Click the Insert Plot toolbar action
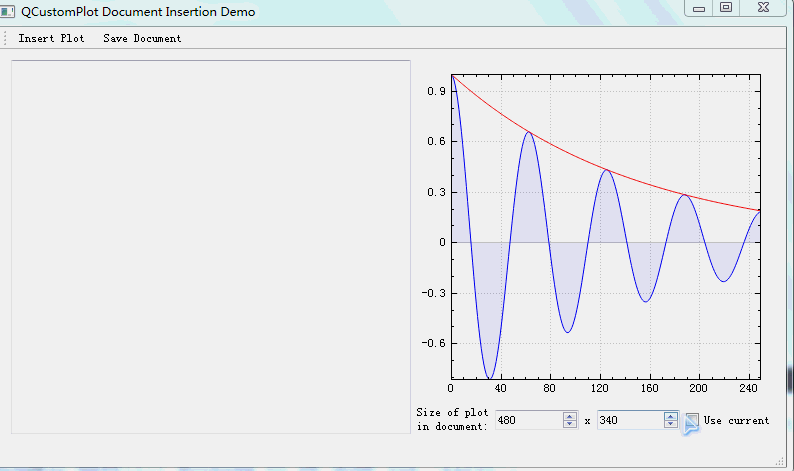The width and height of the screenshot is (794, 471). (x=51, y=38)
